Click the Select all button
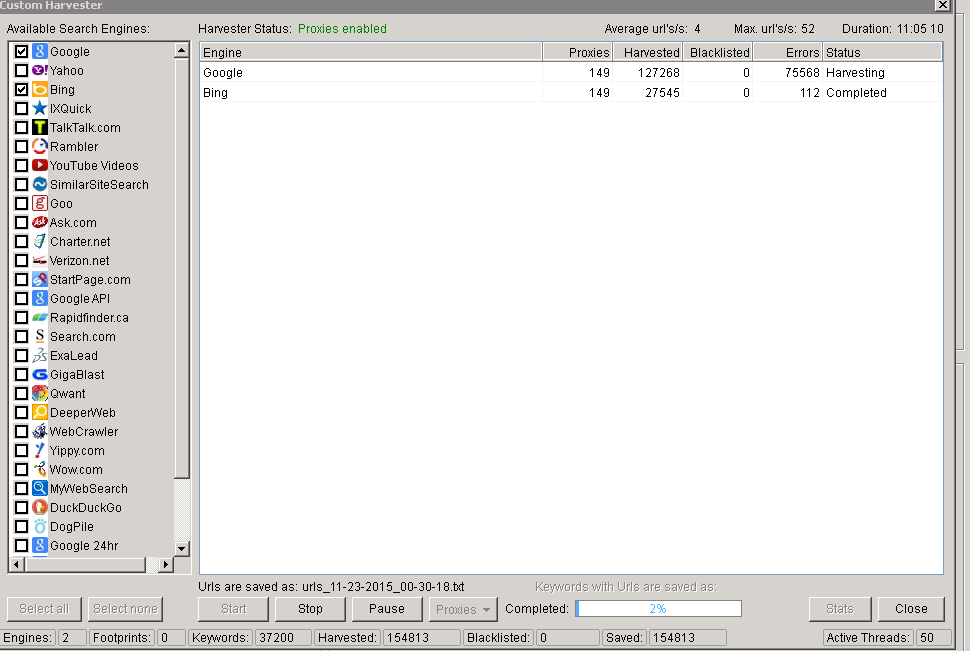This screenshot has height=651, width=970. 44,609
